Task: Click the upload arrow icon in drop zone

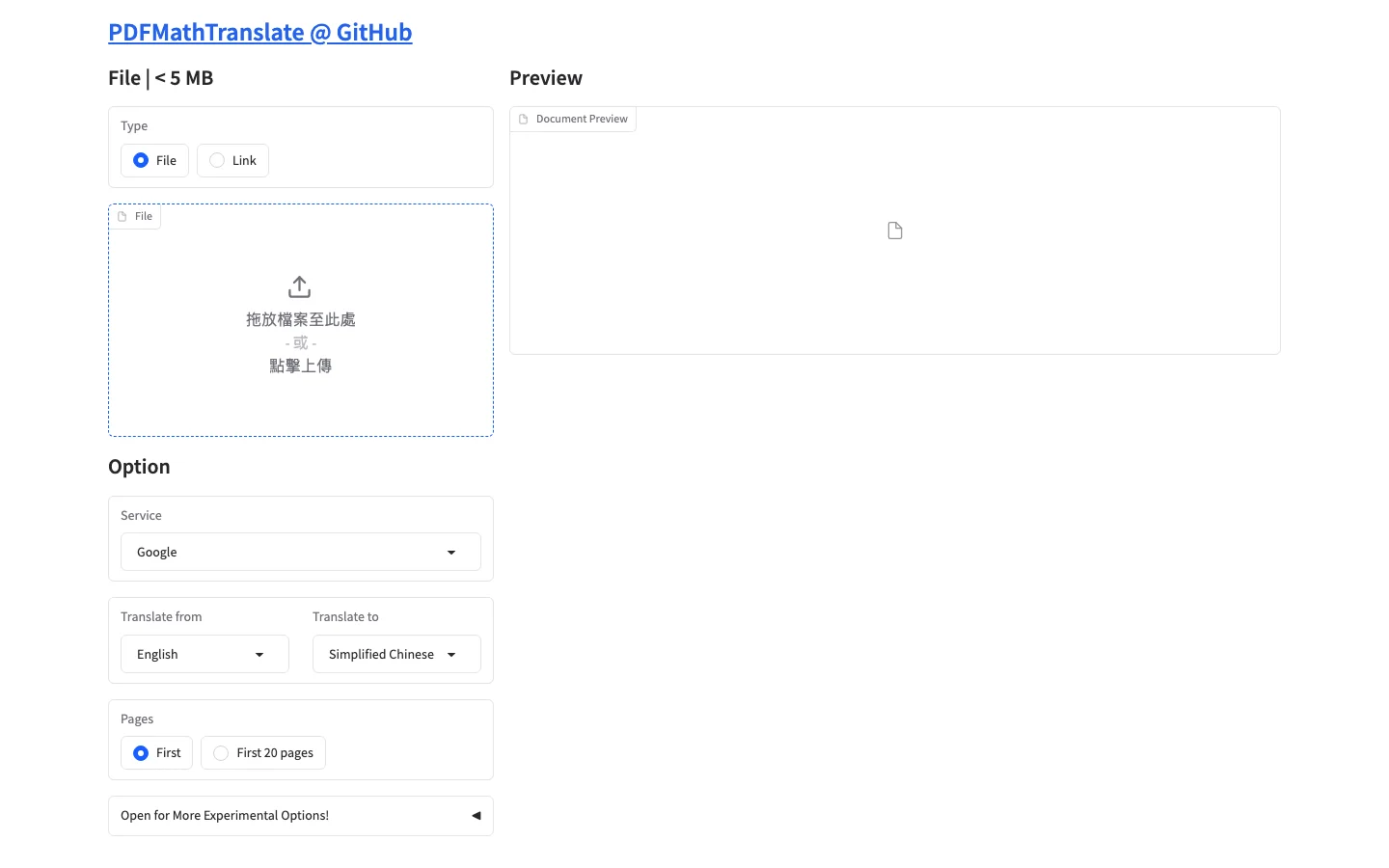Action: 300,287
